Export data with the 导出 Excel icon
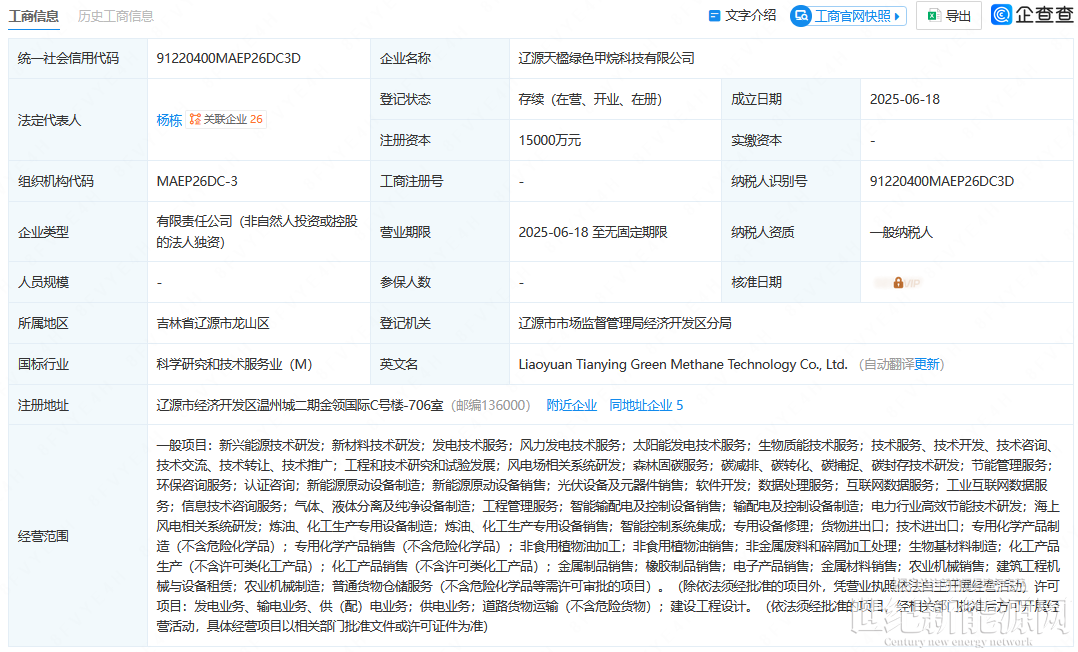Screen dimensions: 1078x652 932,16
